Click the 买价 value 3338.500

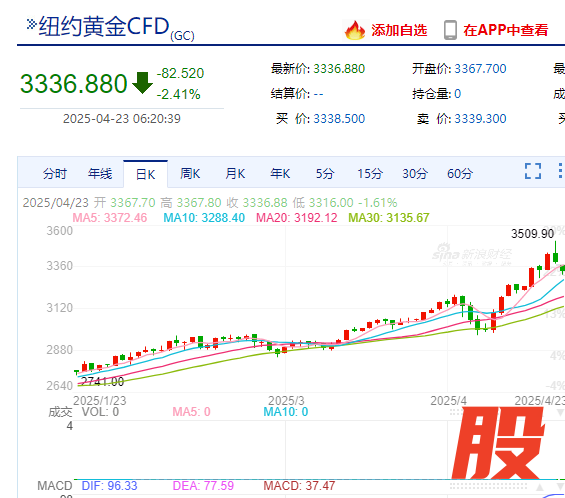339,119
